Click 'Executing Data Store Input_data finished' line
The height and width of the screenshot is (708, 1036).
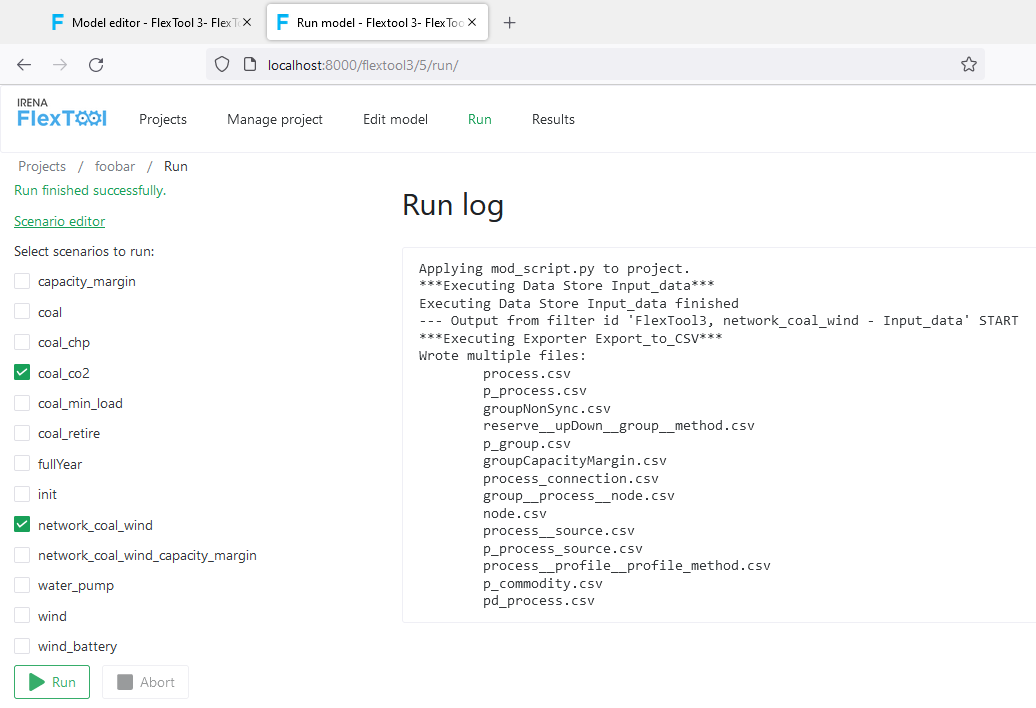pyautogui.click(x=579, y=304)
